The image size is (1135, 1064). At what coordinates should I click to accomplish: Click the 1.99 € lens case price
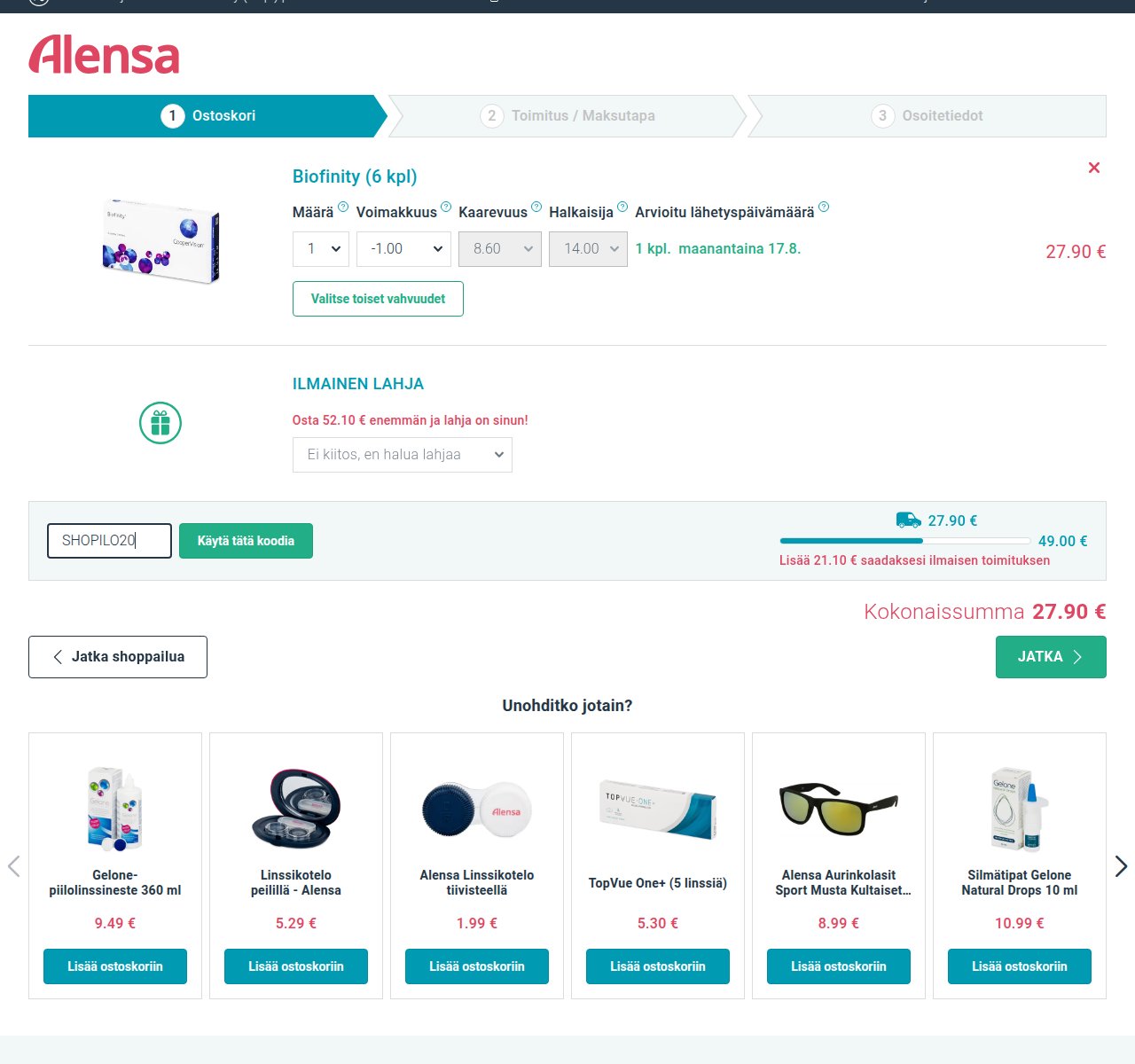(x=477, y=923)
